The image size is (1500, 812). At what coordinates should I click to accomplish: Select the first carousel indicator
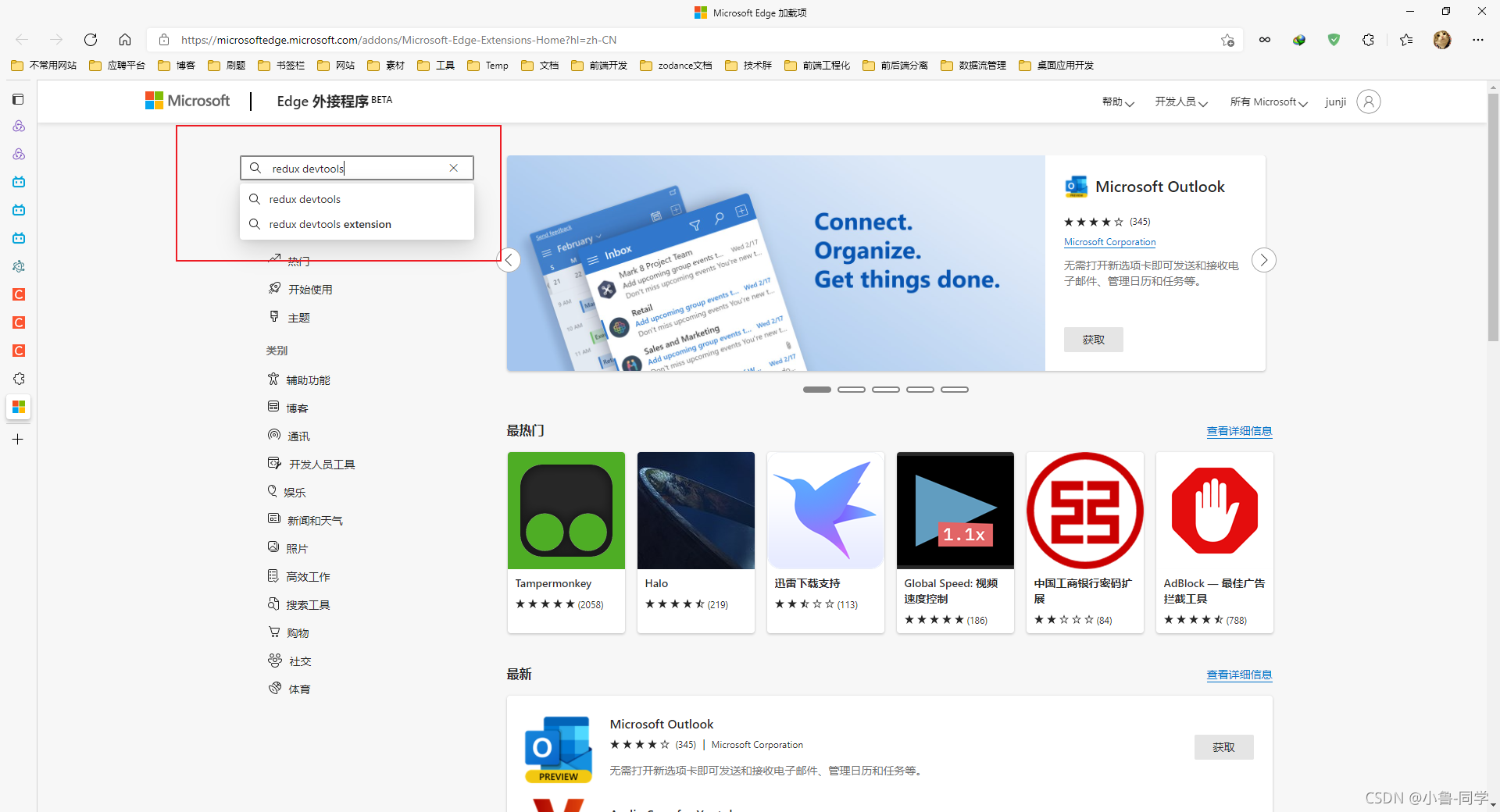tap(817, 390)
